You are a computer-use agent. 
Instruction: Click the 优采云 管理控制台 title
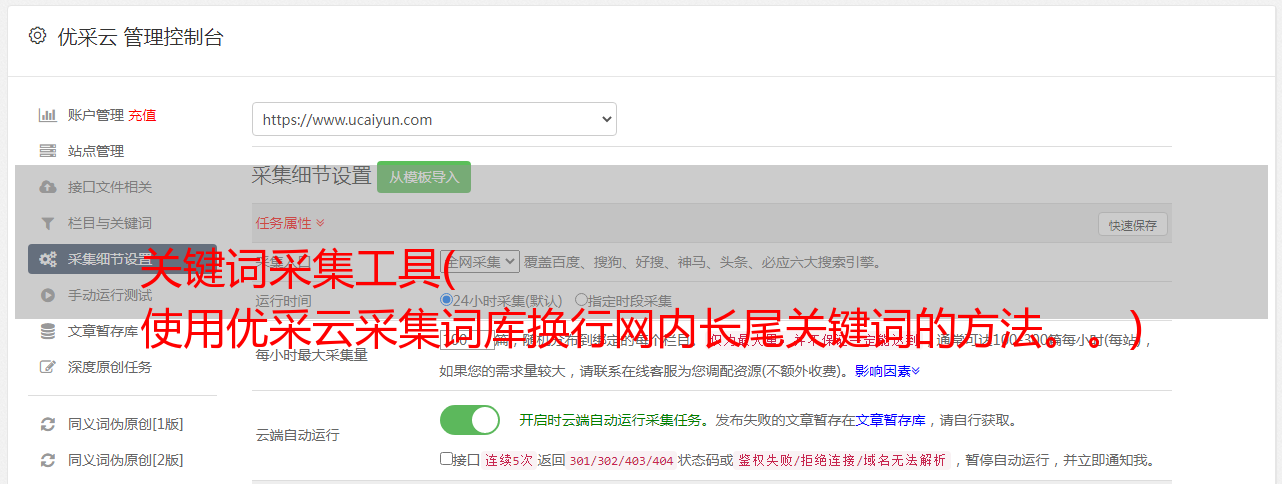tap(140, 37)
